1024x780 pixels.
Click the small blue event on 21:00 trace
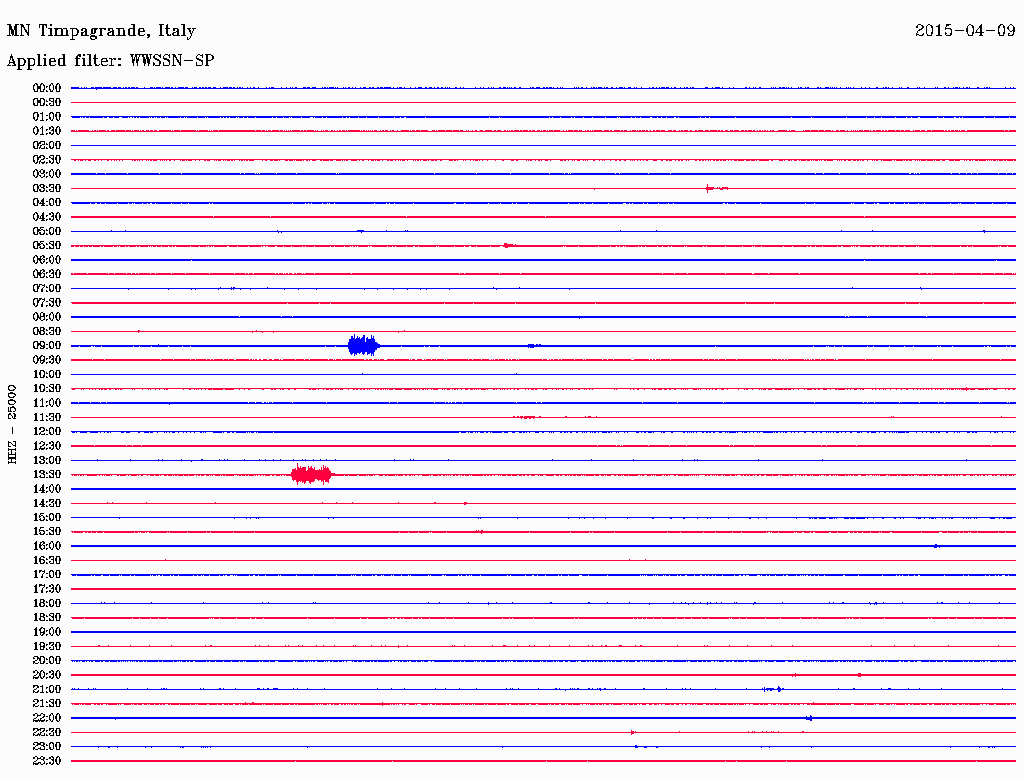[773, 689]
